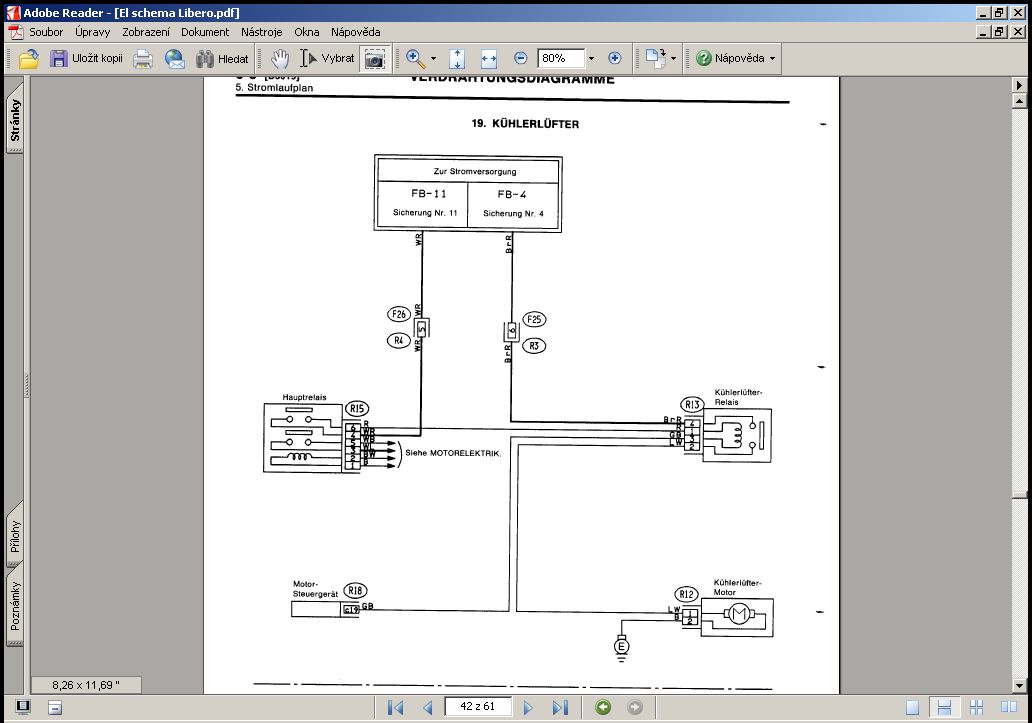Expand the Nápověda toolbar dropdown arrow
1032x723 pixels.
(x=773, y=59)
